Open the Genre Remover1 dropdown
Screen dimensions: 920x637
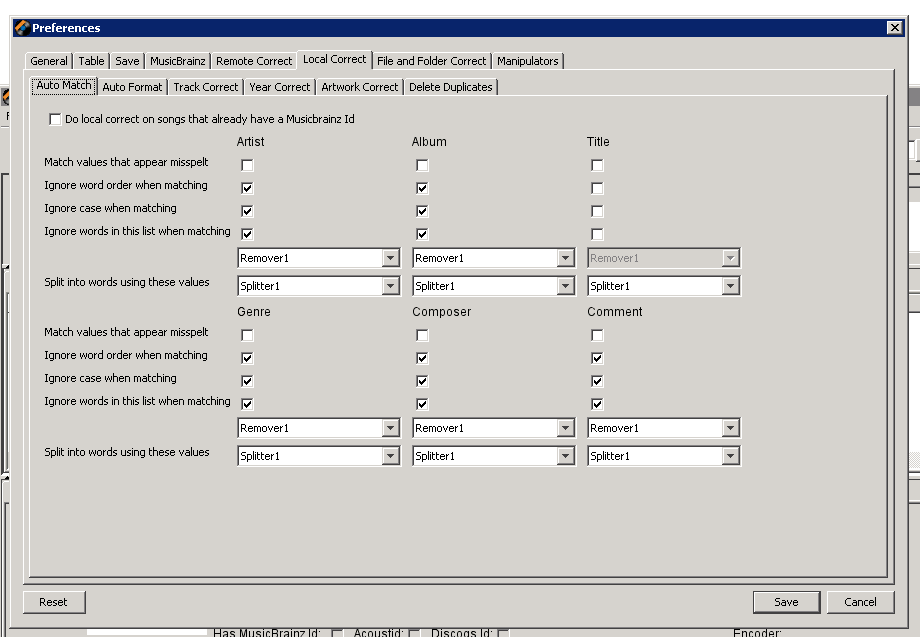[x=319, y=428]
